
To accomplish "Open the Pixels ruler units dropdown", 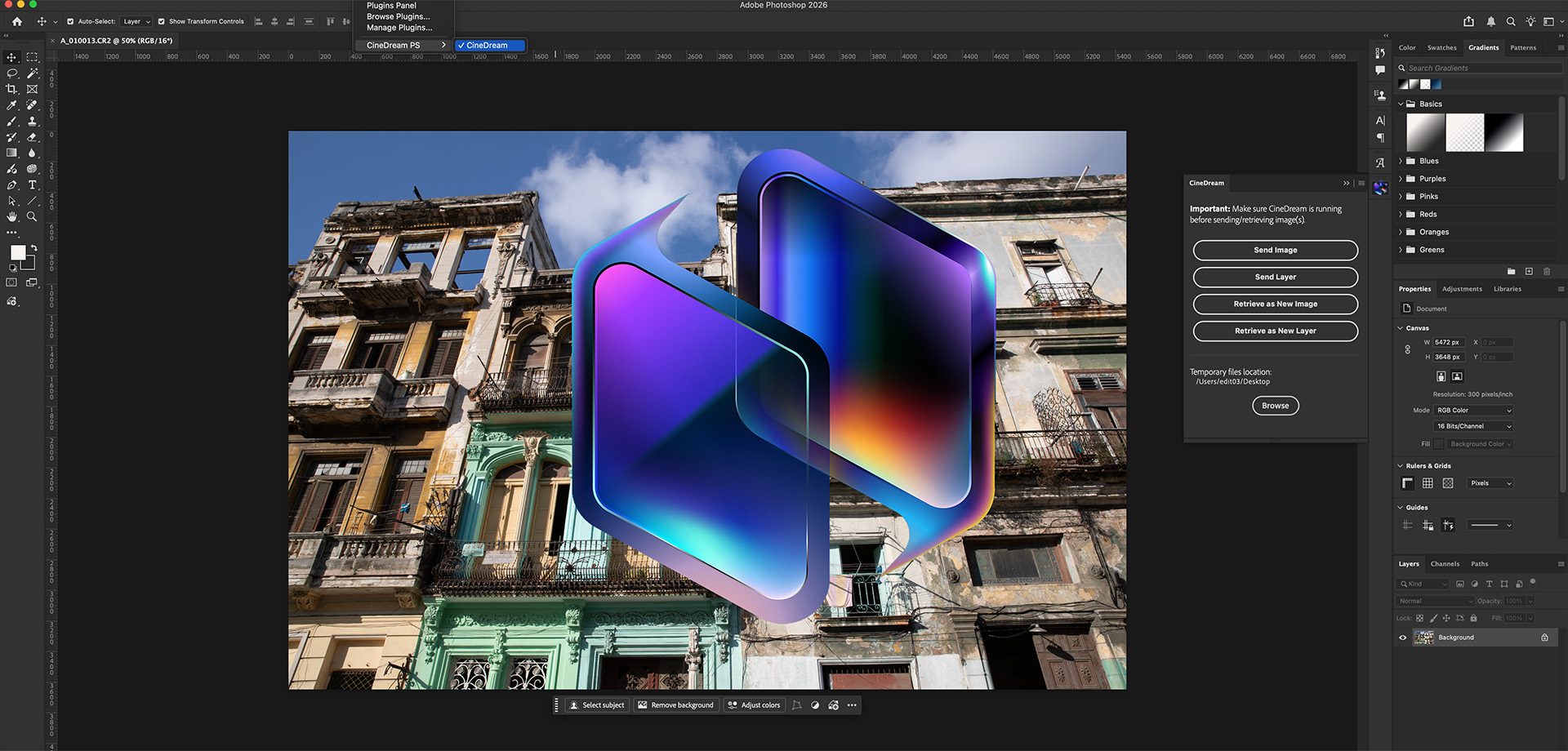I will 1490,483.
